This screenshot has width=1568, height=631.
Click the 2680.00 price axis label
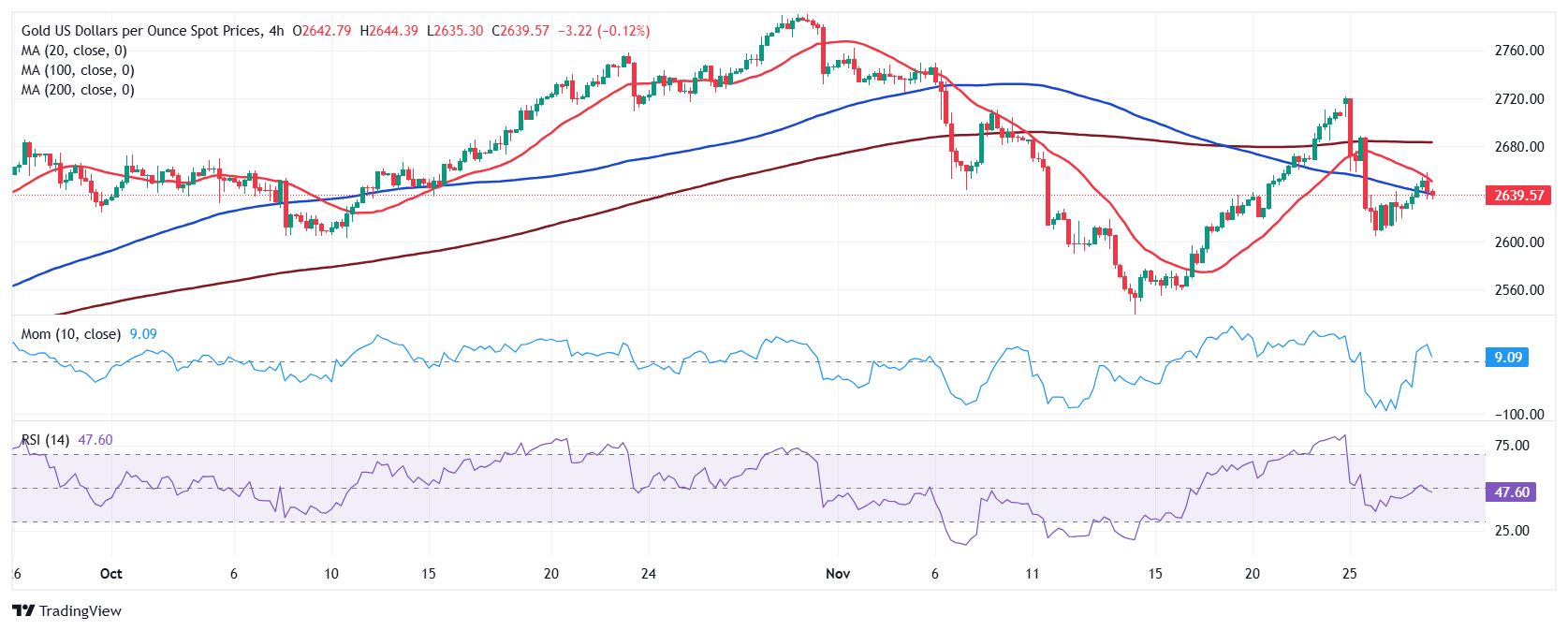[x=1518, y=147]
